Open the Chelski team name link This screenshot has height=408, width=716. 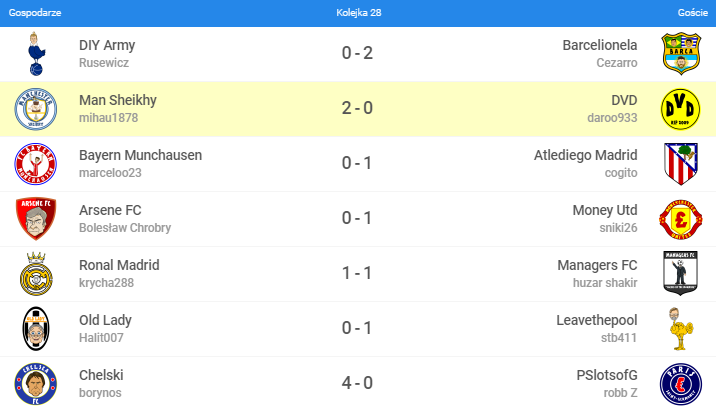(101, 375)
